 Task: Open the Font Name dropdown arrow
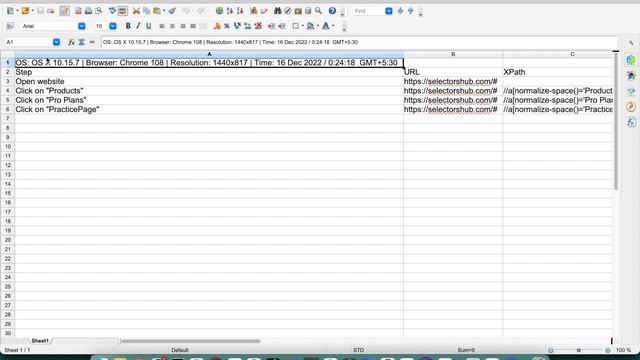point(82,26)
